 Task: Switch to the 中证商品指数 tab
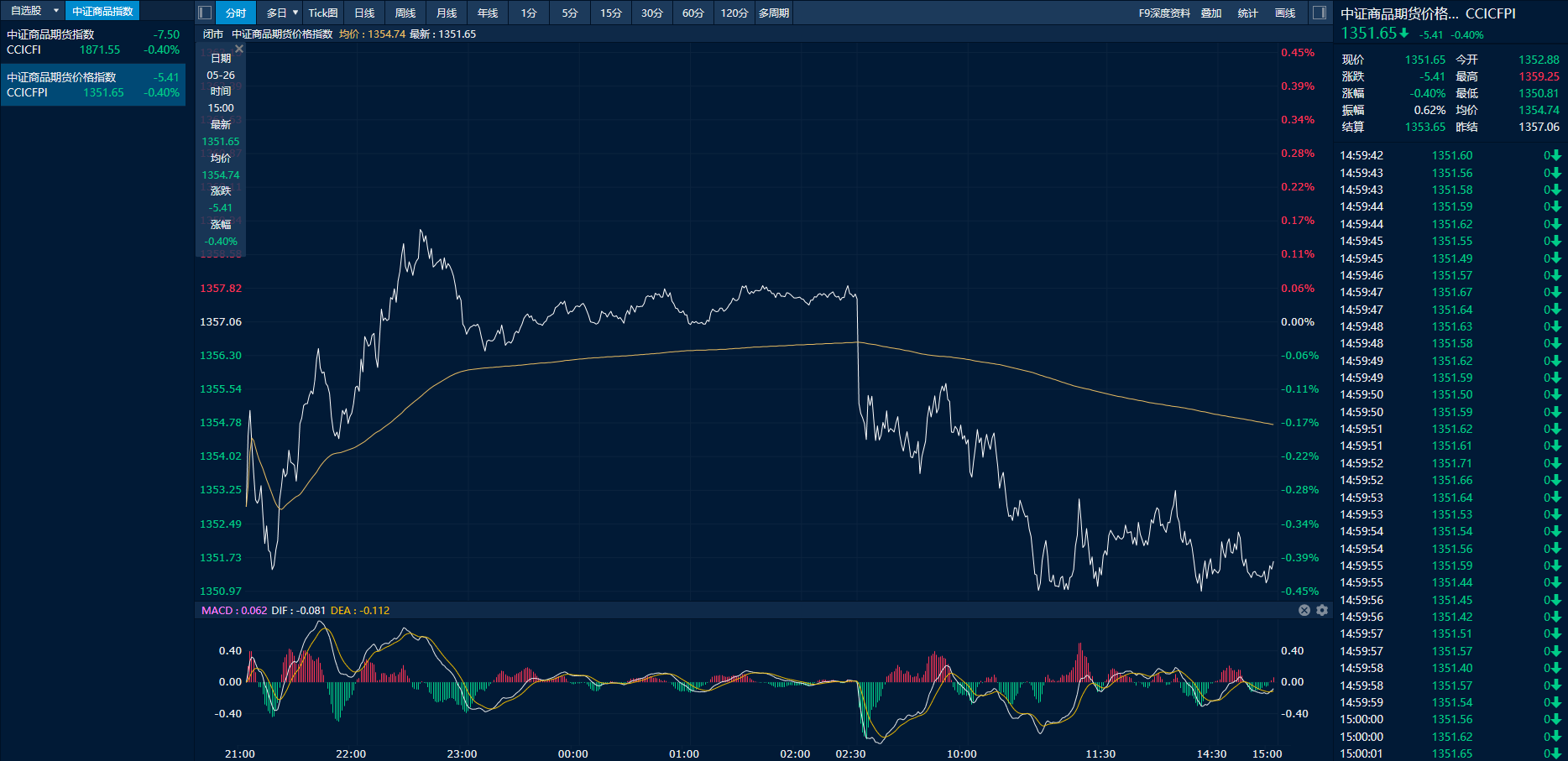[102, 11]
